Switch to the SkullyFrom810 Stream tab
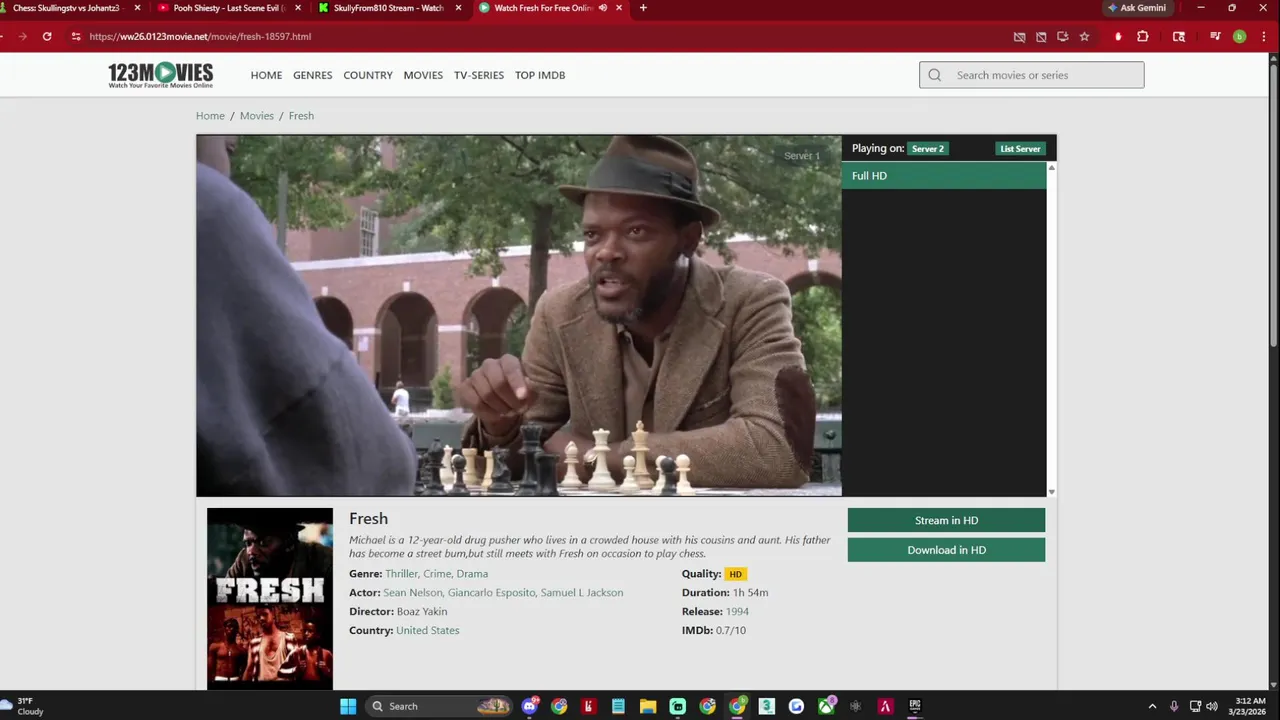The image size is (1280, 720). pos(388,8)
